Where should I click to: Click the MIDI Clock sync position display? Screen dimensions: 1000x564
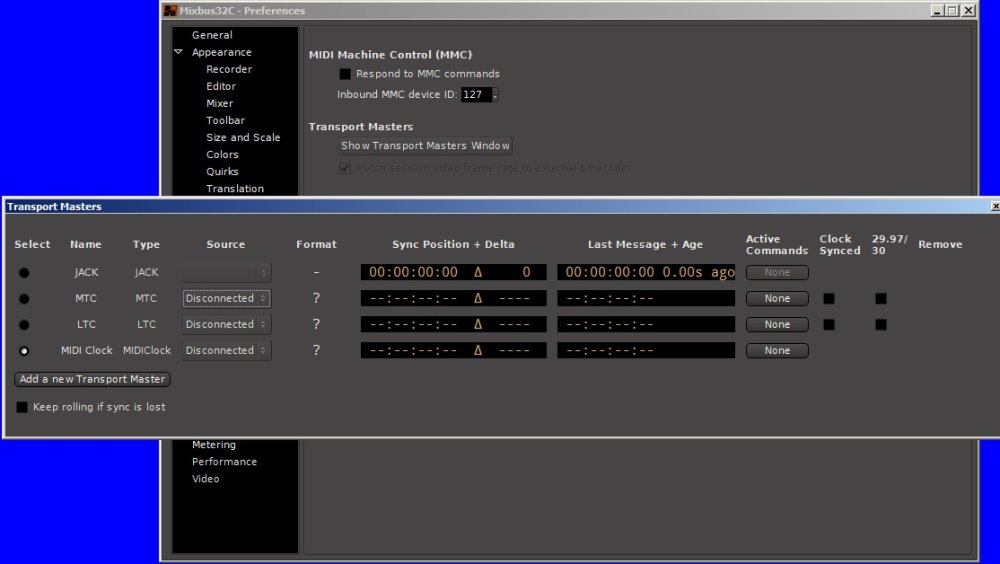click(x=453, y=351)
